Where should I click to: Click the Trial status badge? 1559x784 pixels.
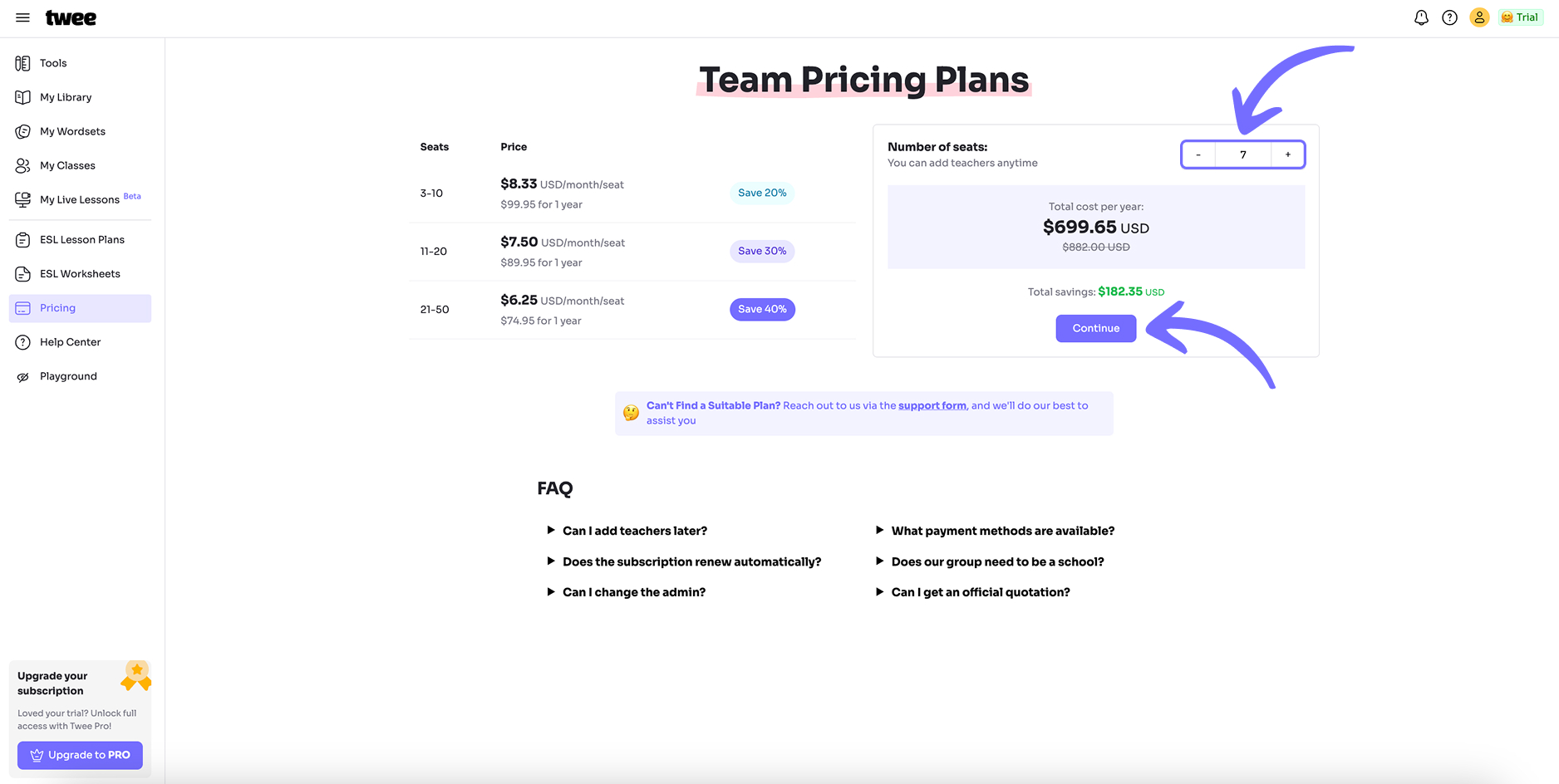click(x=1520, y=17)
